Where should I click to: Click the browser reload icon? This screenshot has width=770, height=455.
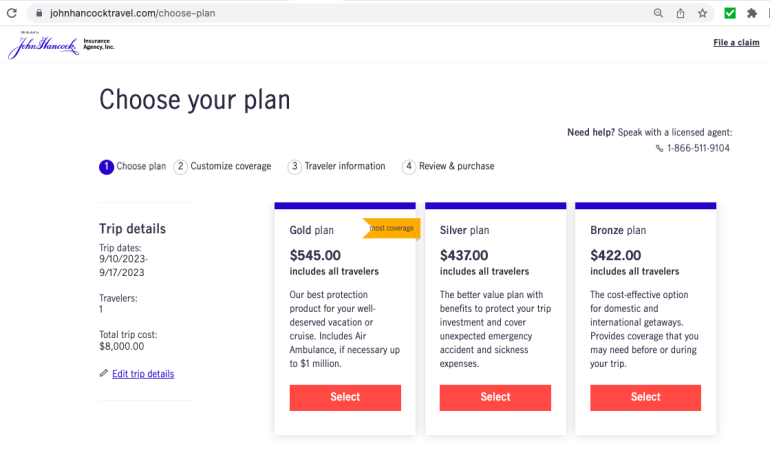click(10, 13)
